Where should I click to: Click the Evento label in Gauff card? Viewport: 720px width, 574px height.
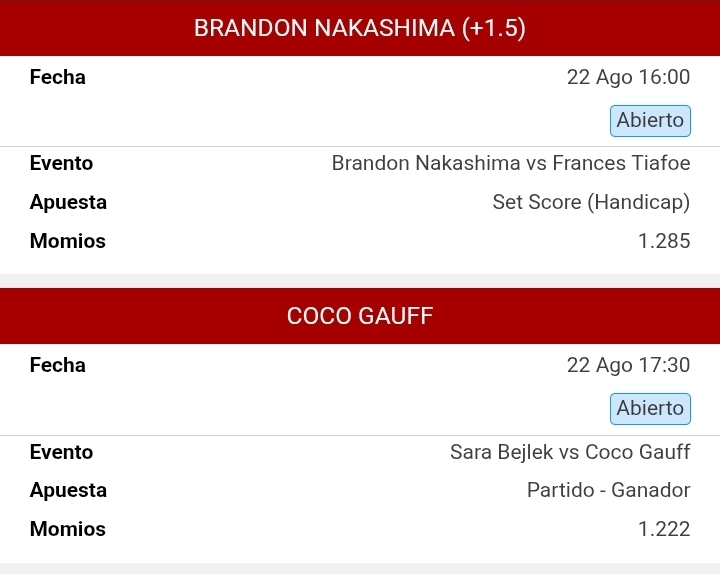point(62,452)
